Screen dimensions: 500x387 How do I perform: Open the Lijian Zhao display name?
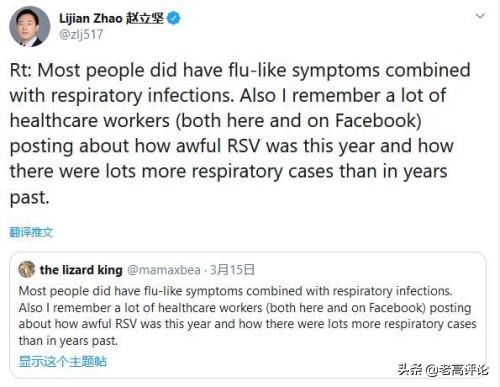[91, 18]
